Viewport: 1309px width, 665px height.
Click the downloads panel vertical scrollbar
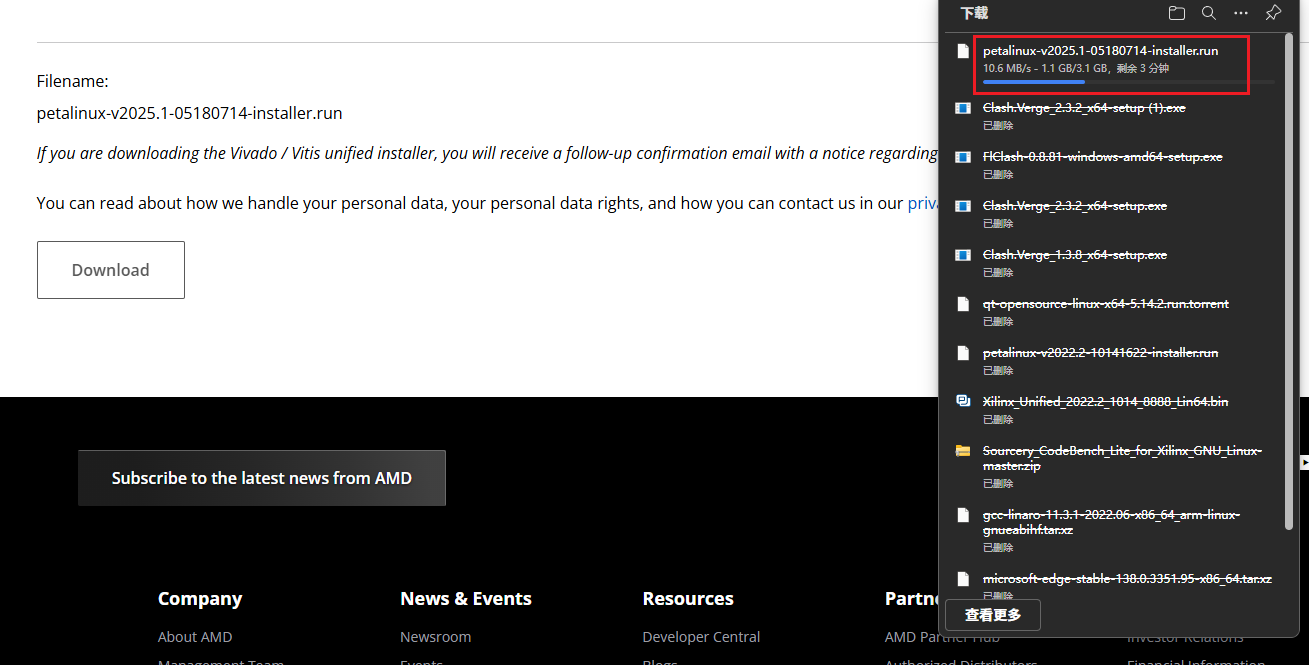coord(1289,280)
